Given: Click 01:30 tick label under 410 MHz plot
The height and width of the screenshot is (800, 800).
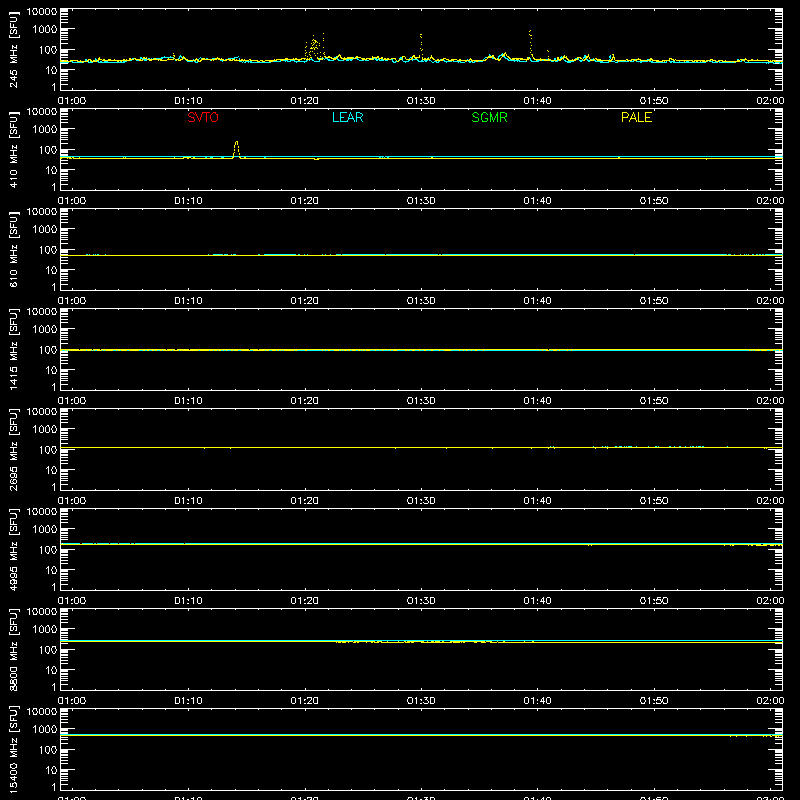Looking at the screenshot, I should (x=421, y=201).
